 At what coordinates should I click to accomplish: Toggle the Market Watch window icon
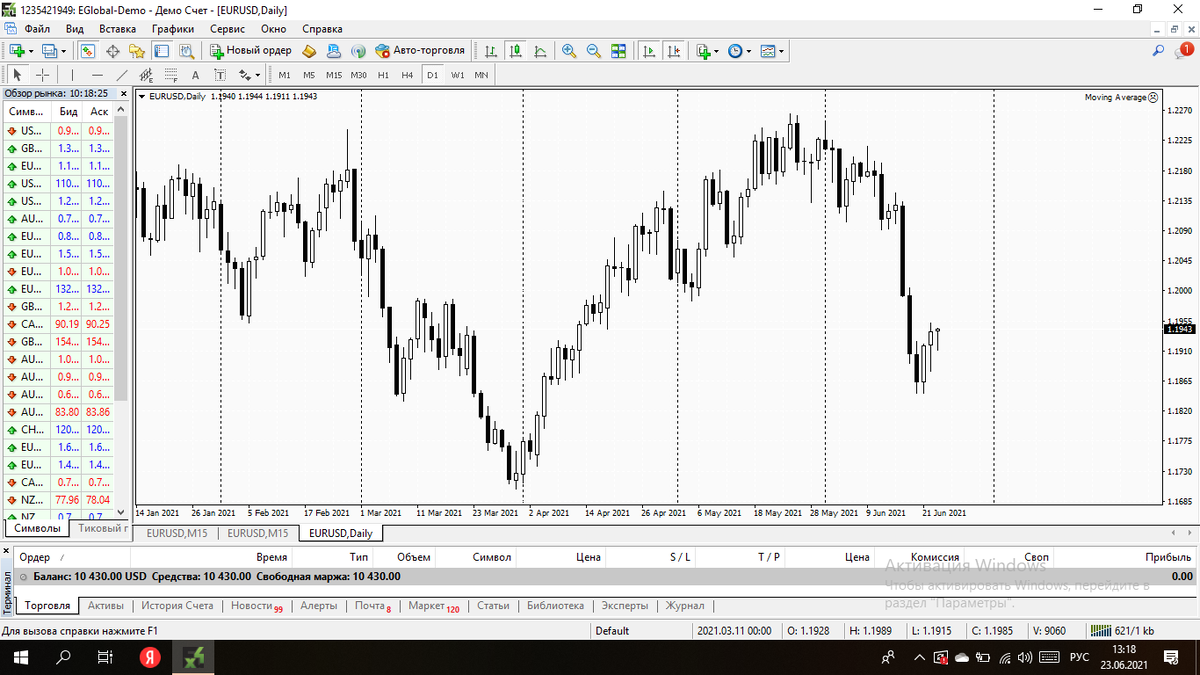[x=88, y=50]
